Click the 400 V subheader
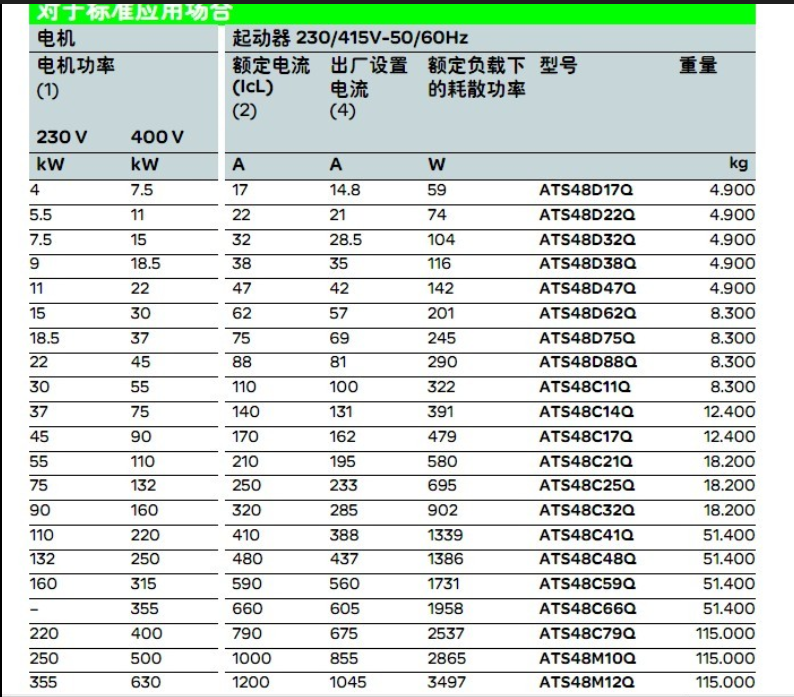Image resolution: width=794 pixels, height=697 pixels. [157, 137]
